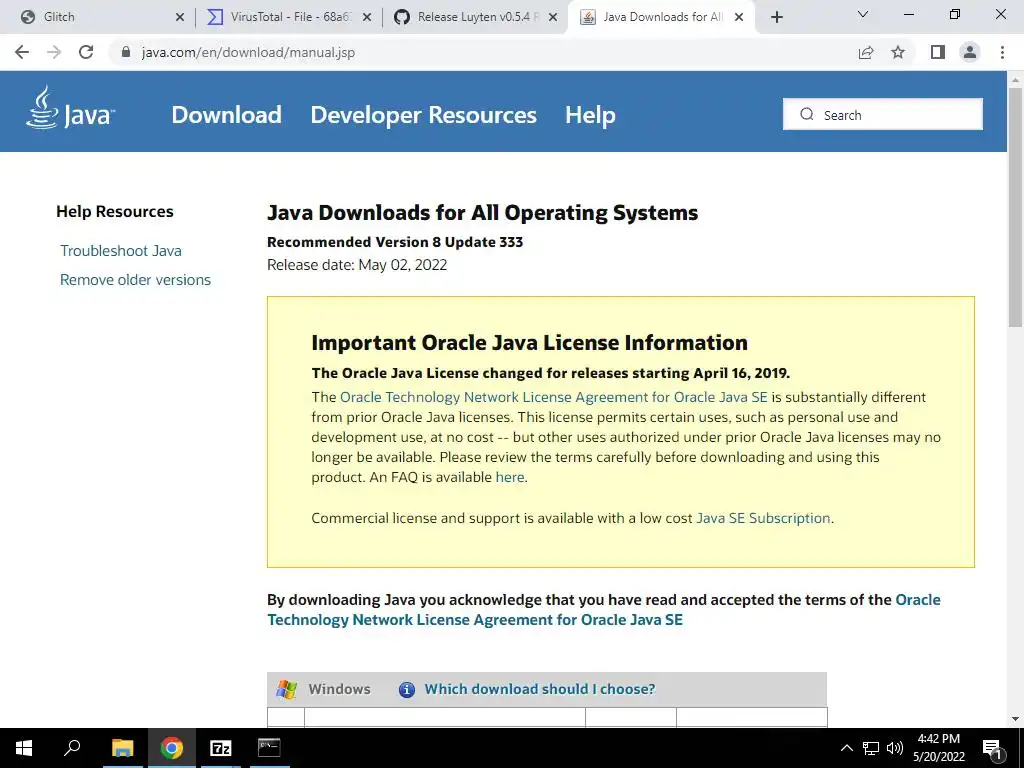Click the Troubleshoot Java link
The height and width of the screenshot is (768, 1024).
tap(121, 251)
